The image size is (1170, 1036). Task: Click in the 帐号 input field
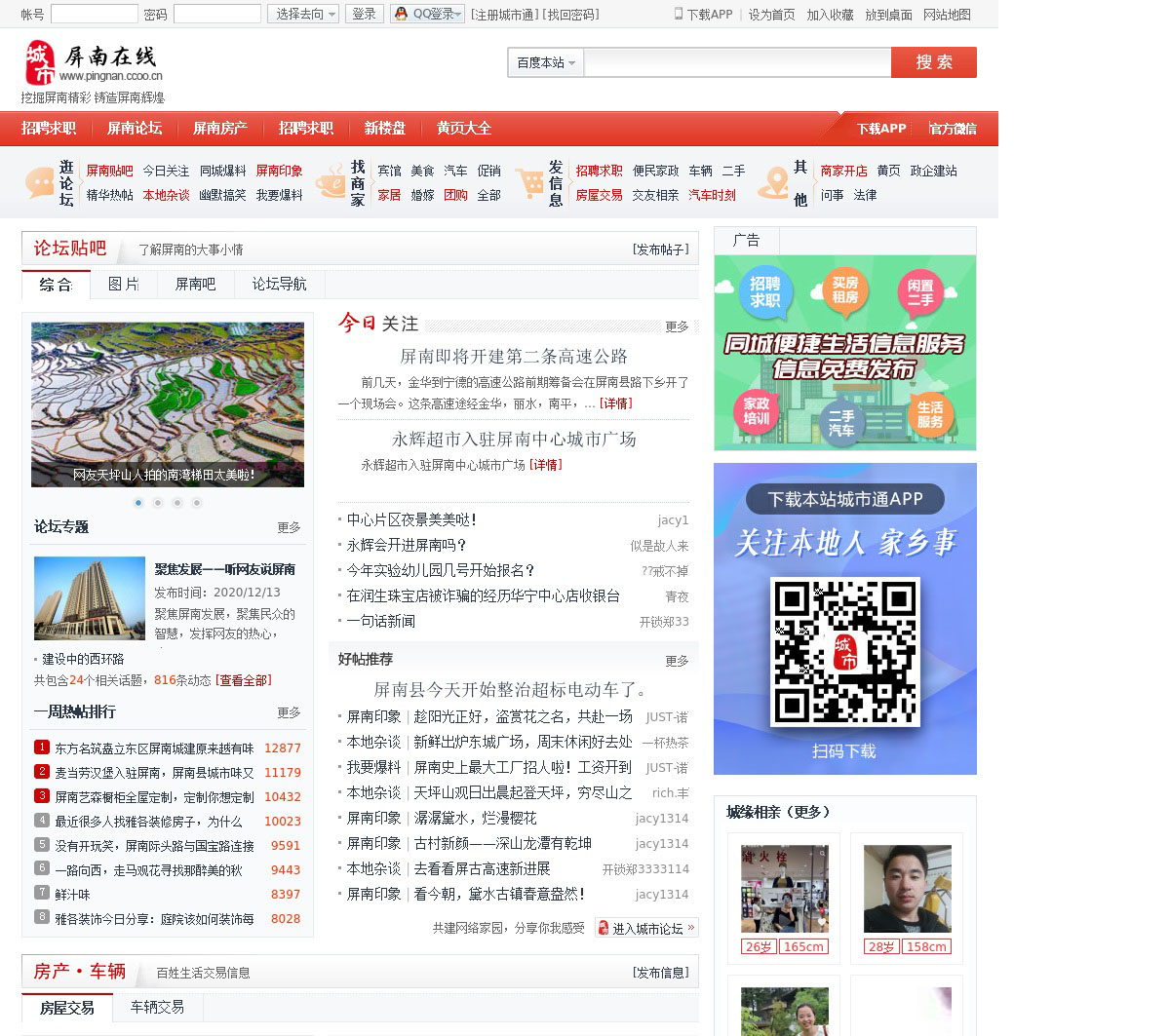(95, 14)
